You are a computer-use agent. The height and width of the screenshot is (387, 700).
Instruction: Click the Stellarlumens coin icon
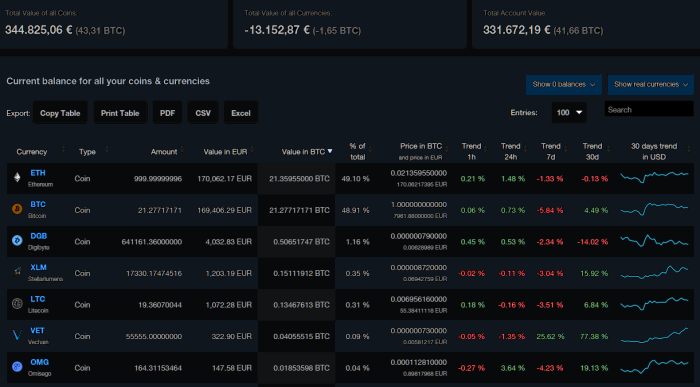[17, 272]
